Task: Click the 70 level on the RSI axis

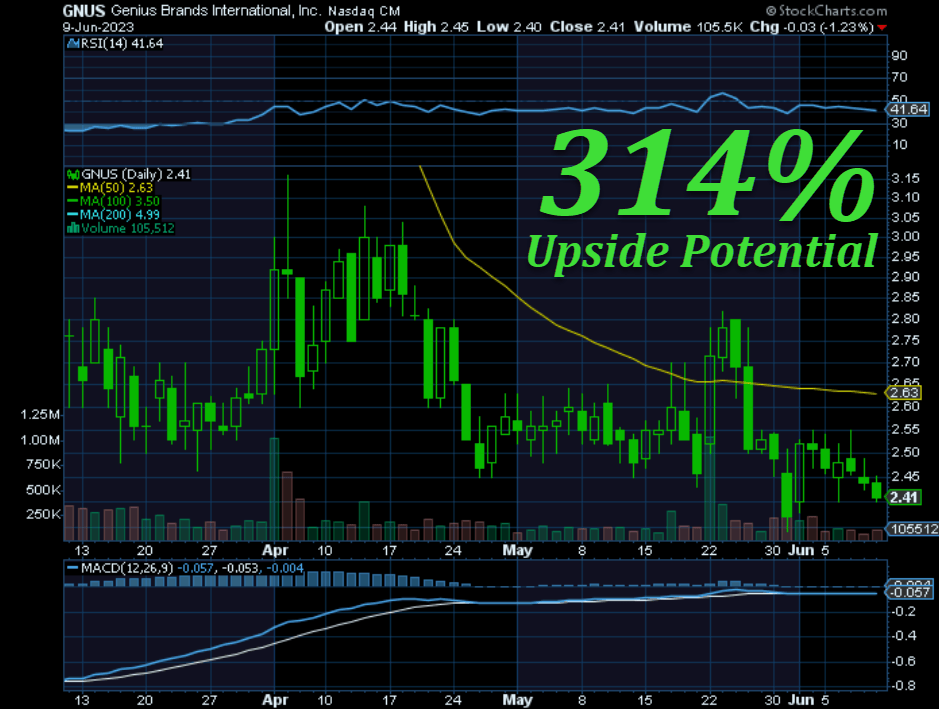Action: tap(899, 77)
